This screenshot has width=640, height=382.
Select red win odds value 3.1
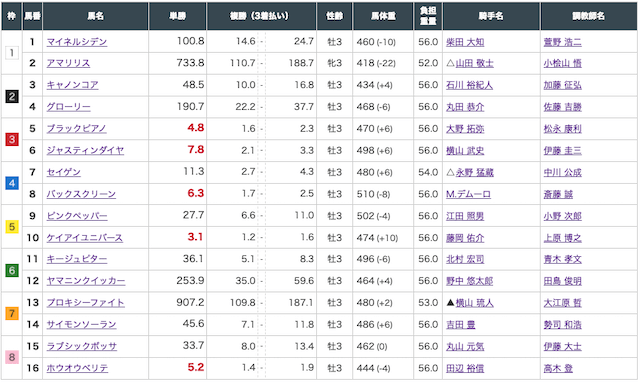[195, 237]
